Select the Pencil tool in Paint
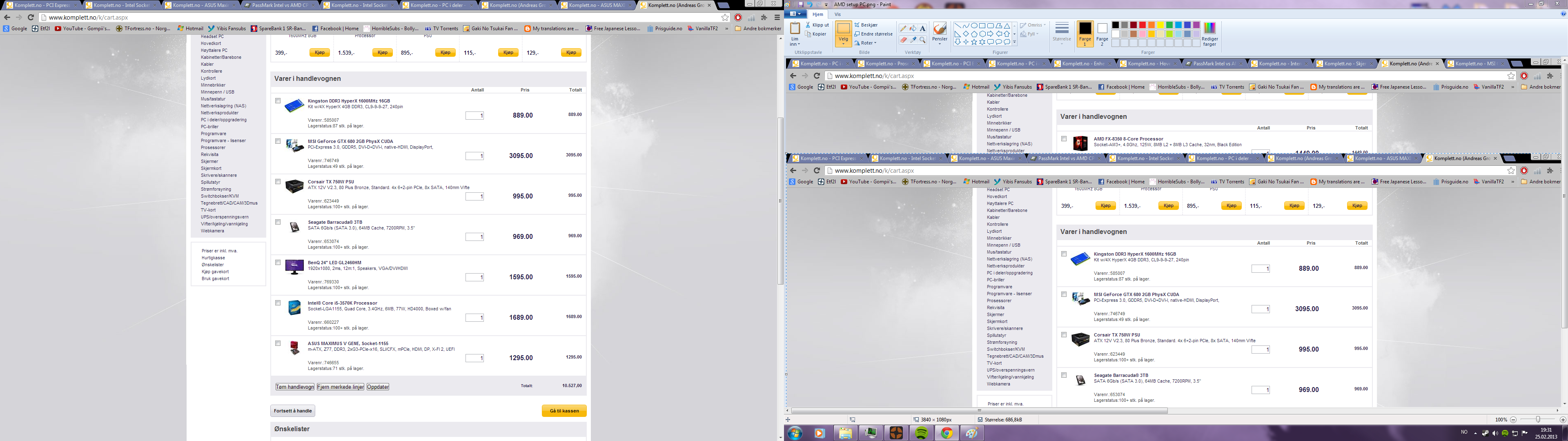The image size is (1568, 441). point(903,29)
